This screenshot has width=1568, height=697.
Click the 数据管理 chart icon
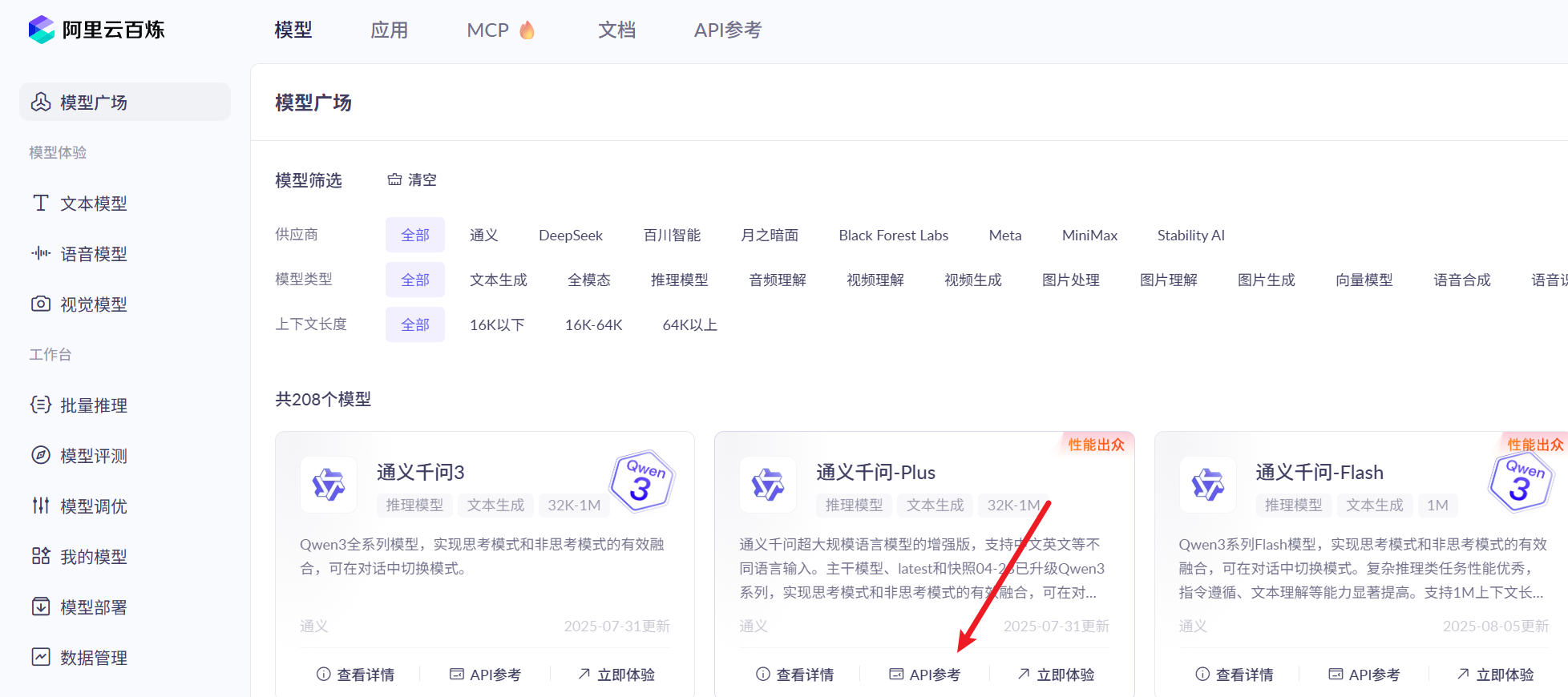pyautogui.click(x=41, y=657)
